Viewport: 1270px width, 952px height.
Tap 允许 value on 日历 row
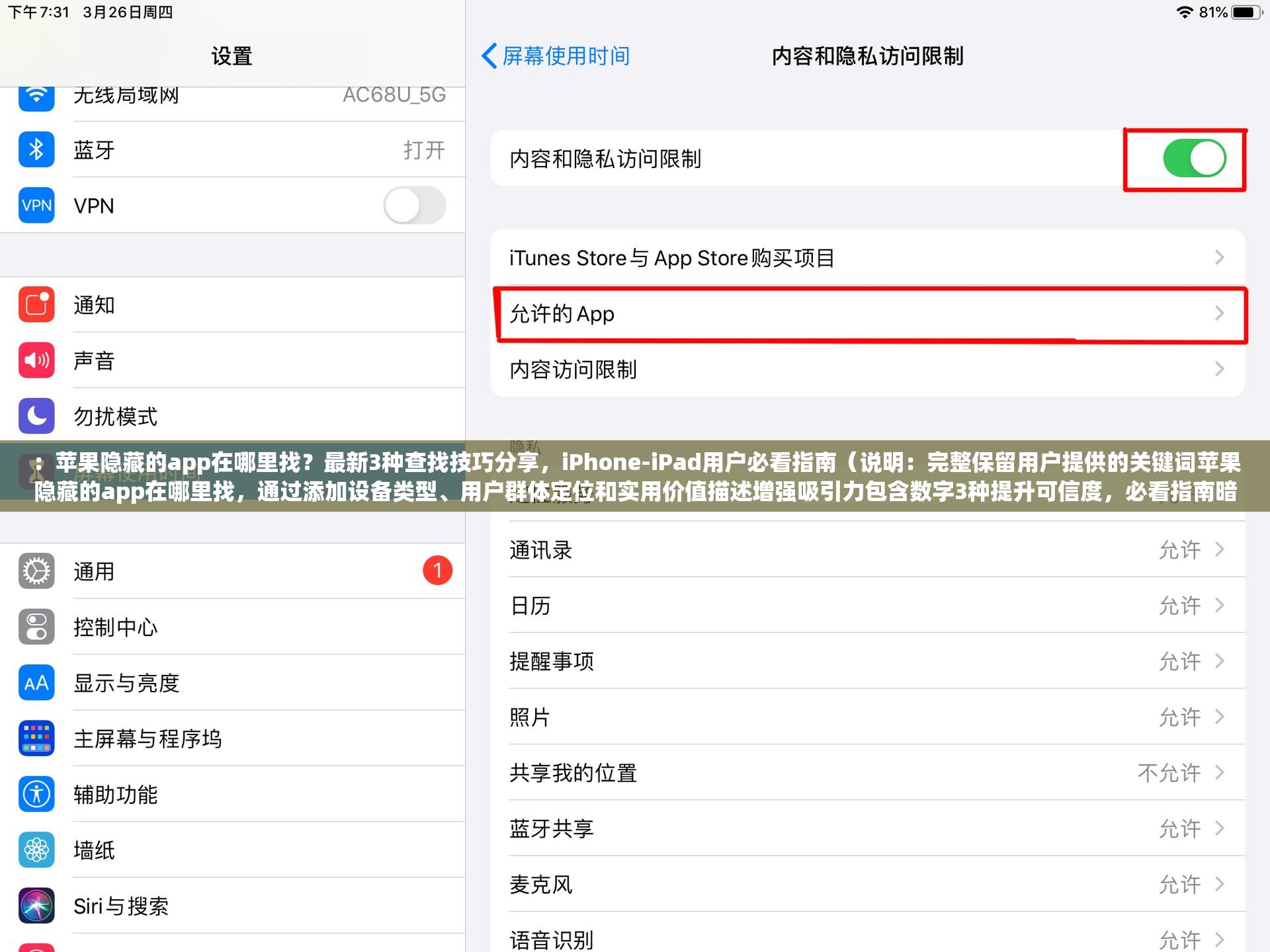(1179, 605)
